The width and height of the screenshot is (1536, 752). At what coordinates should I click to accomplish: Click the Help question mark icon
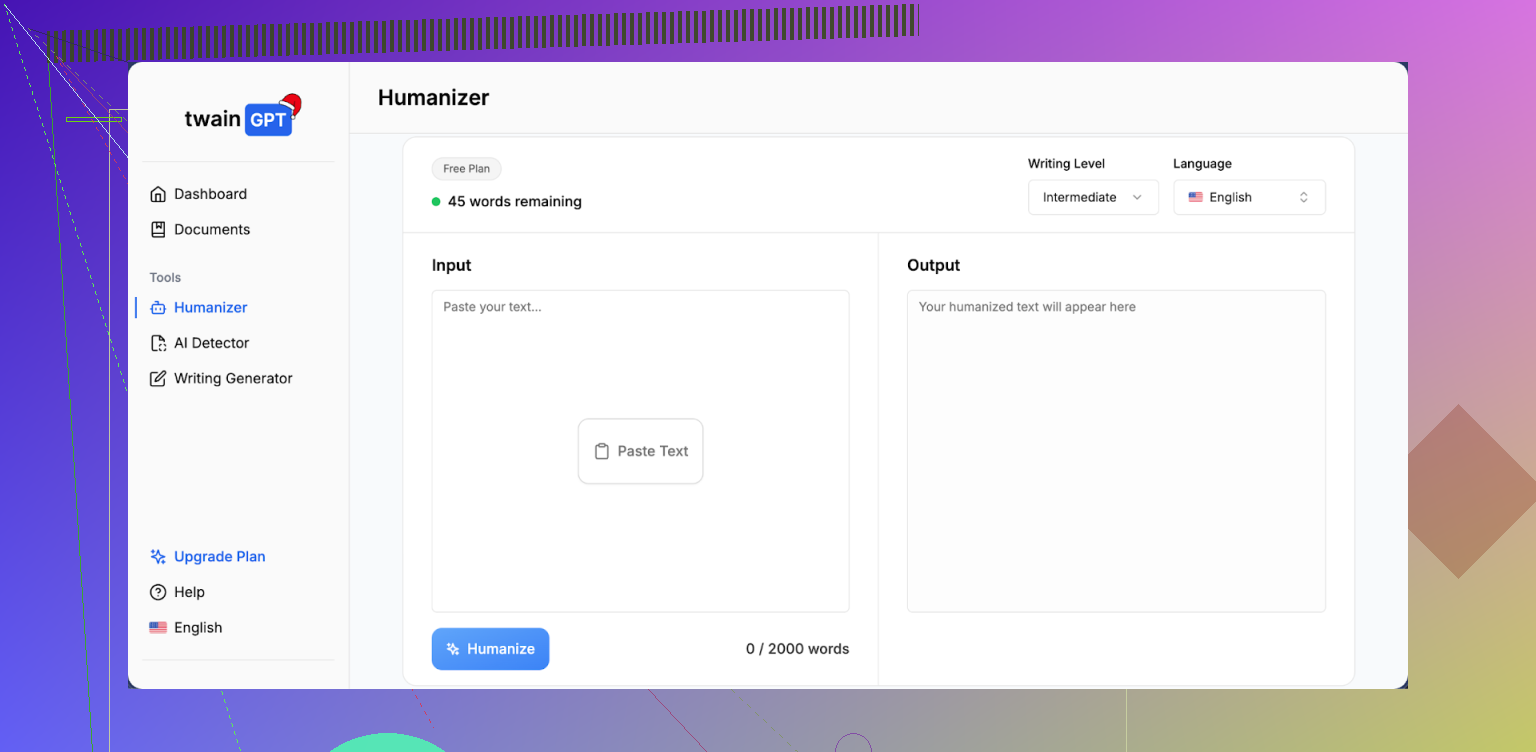(x=157, y=592)
